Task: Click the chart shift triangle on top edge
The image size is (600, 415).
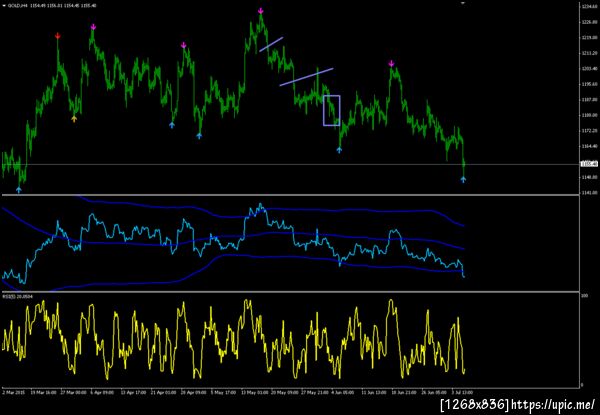Action: pyautogui.click(x=463, y=2)
